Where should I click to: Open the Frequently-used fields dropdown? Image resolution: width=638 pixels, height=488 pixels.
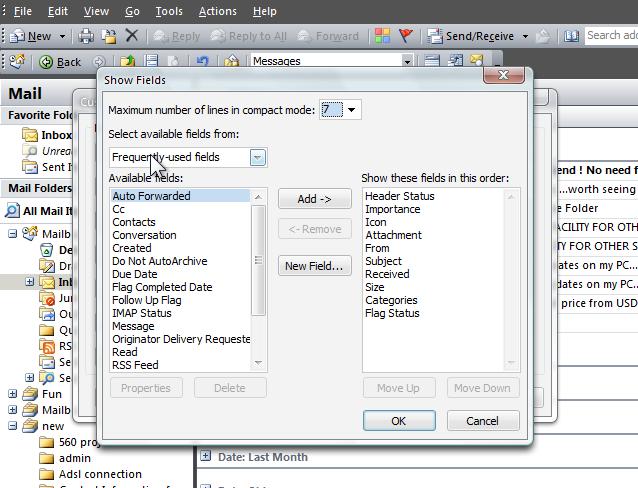(258, 158)
